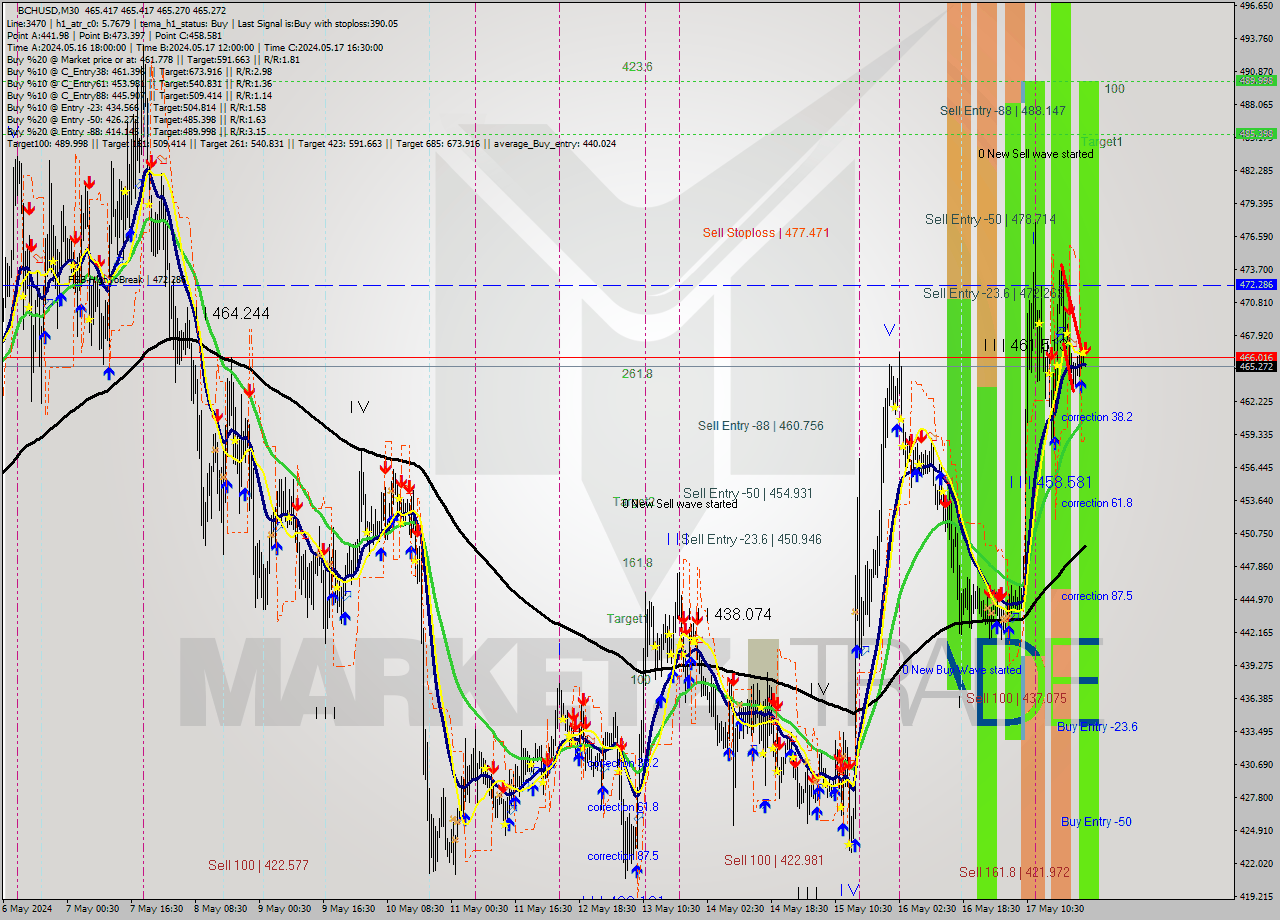
Task: Click the Buy Entry -50 label
Action: tap(1096, 822)
